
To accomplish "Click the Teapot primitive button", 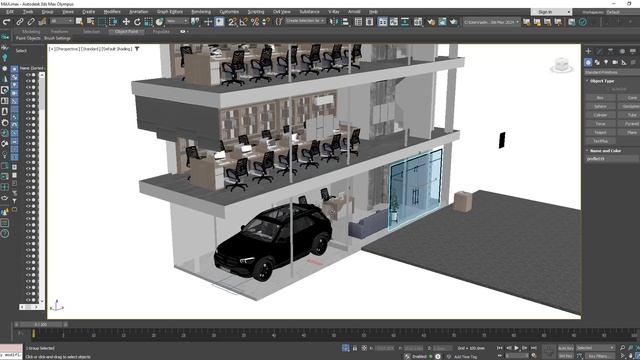I will click(x=600, y=132).
